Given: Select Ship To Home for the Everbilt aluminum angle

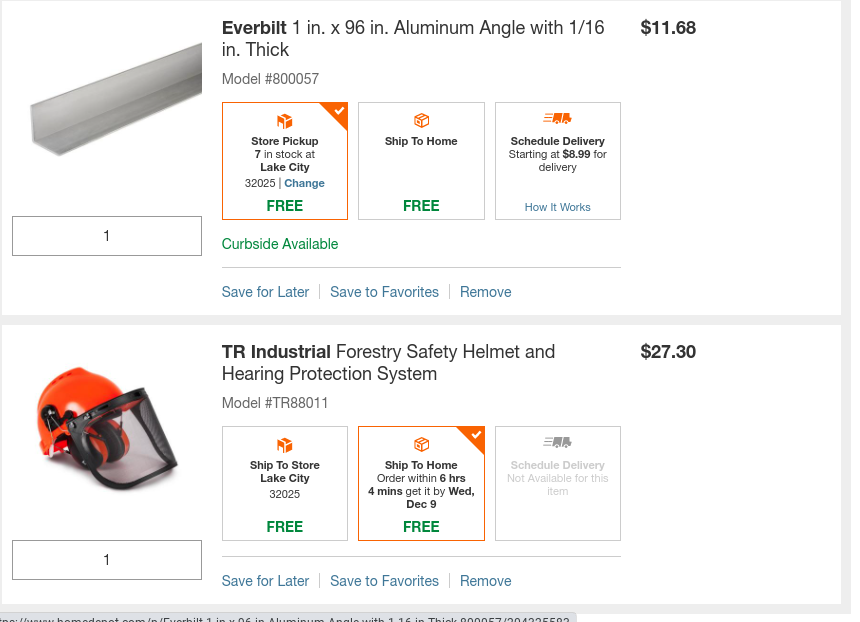Looking at the screenshot, I should [421, 161].
